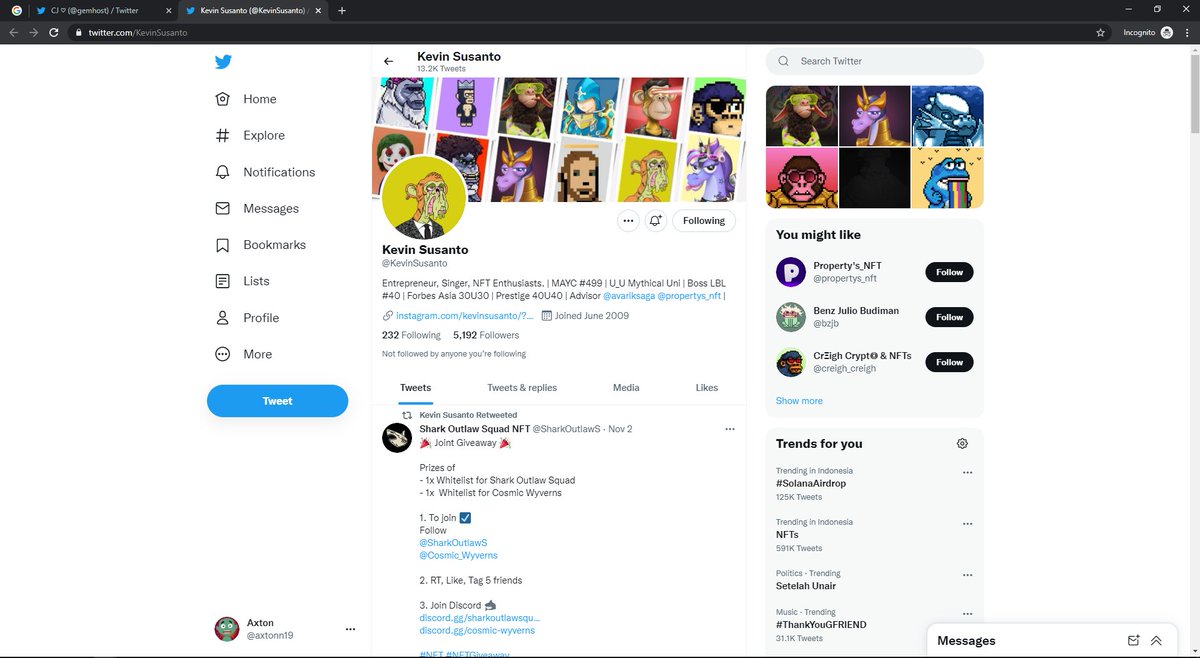Image resolution: width=1200 pixels, height=658 pixels.
Task: Switch to the Likes tab
Action: tap(707, 388)
